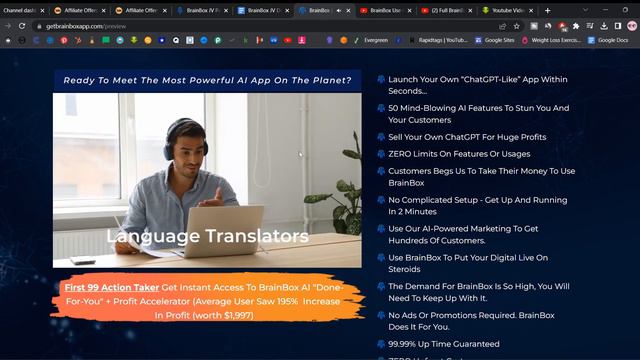640x360 pixels.
Task: Mute the BrainBox tab via speaker icon
Action: point(338,11)
